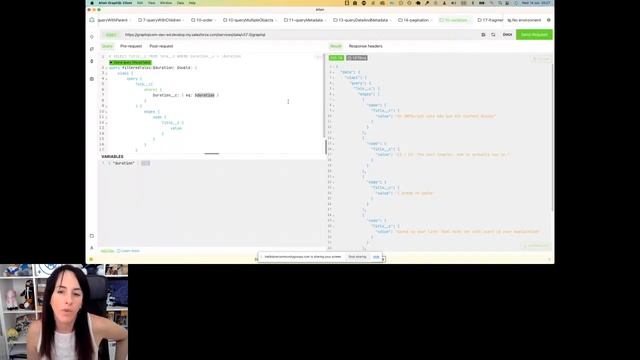
Task: Open settings gear icon at top right
Action: tap(549, 20)
